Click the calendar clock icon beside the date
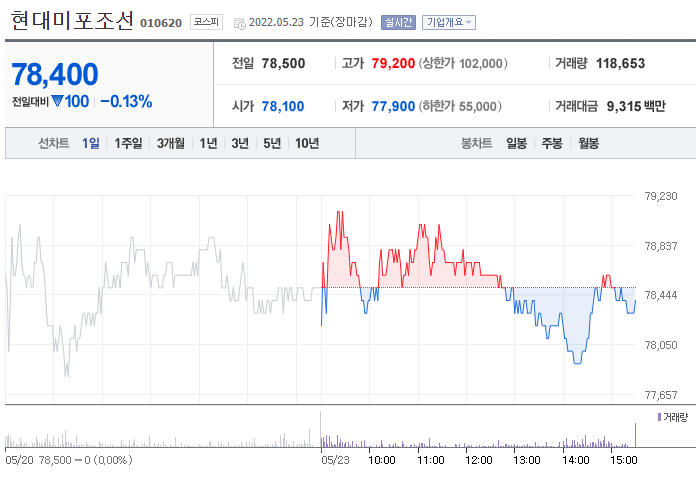This screenshot has width=696, height=479. coord(239,24)
